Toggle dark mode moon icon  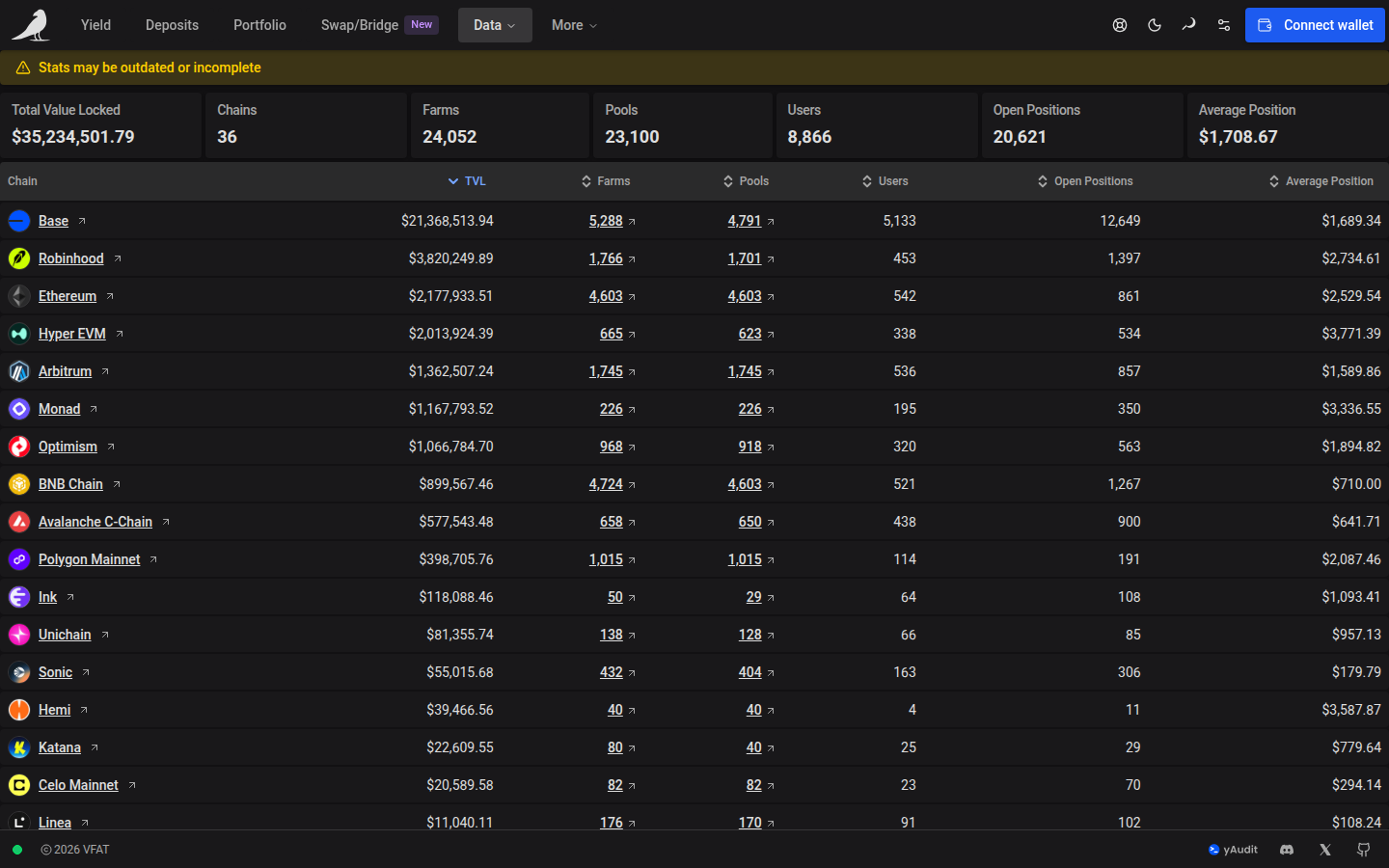coord(1155,25)
